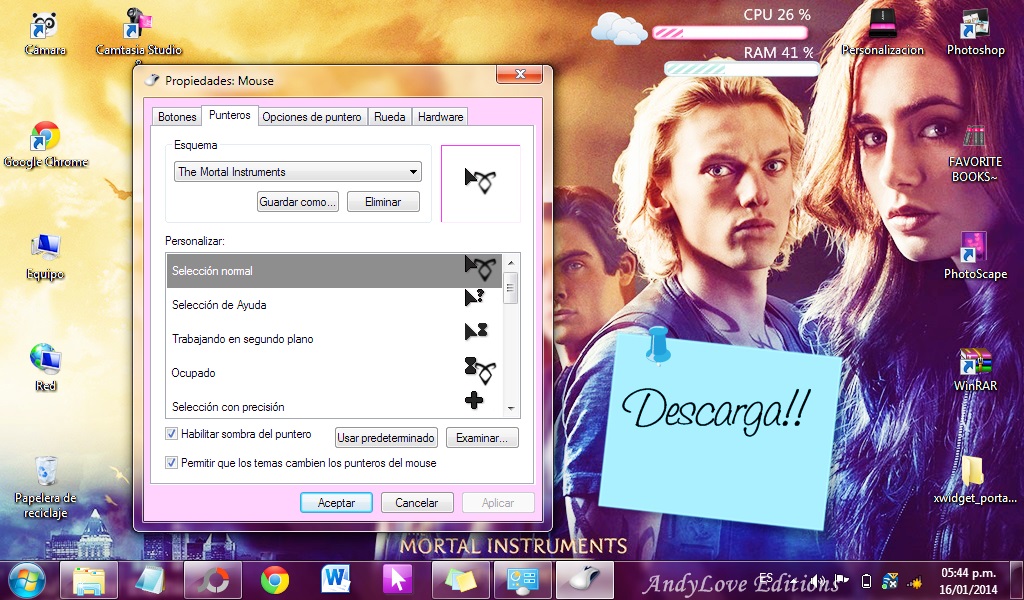Viewport: 1024px width, 600px height.
Task: Click the pointer list scroll-up arrow
Action: 511,262
